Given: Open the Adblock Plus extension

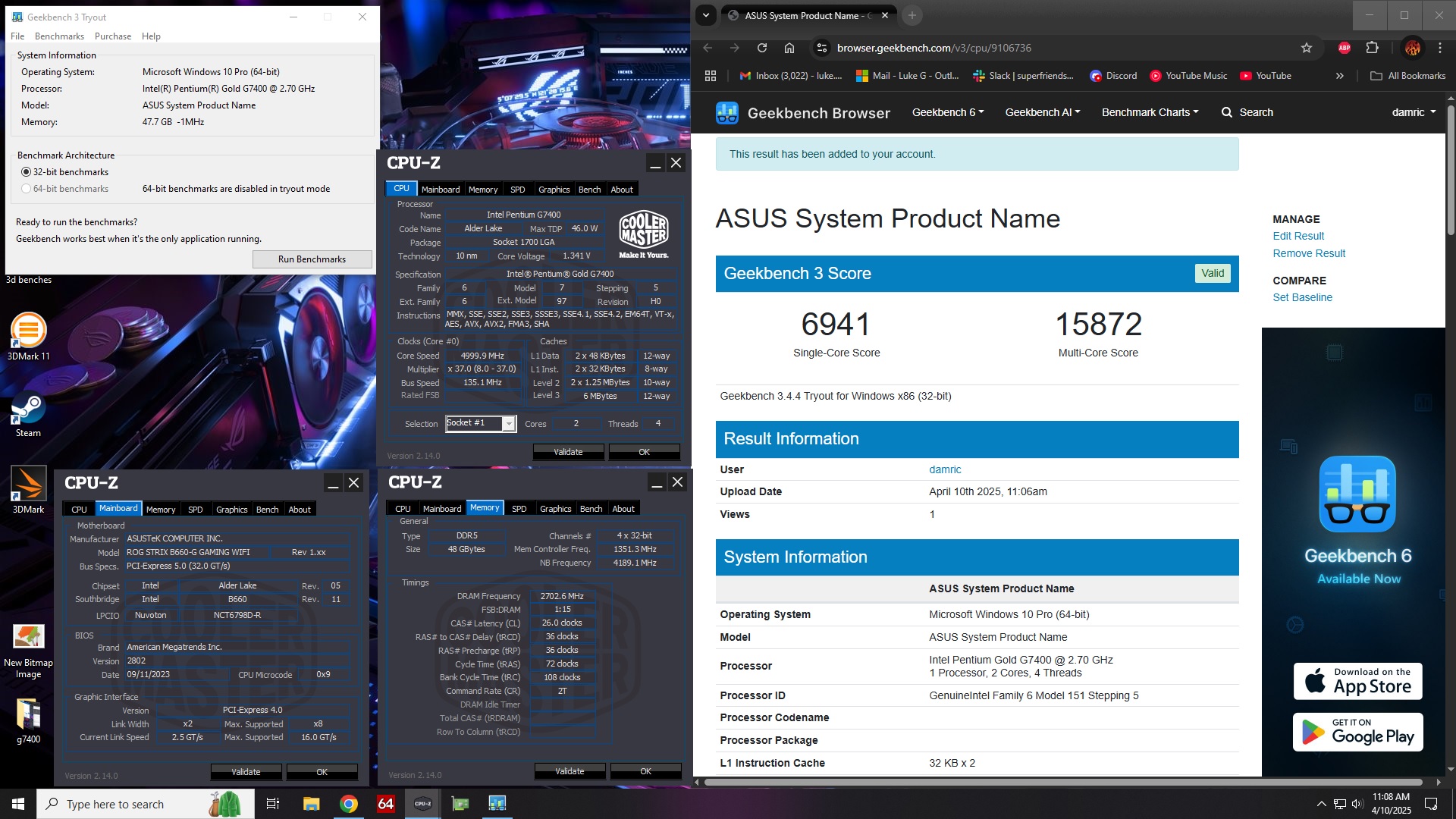Looking at the screenshot, I should [1345, 48].
